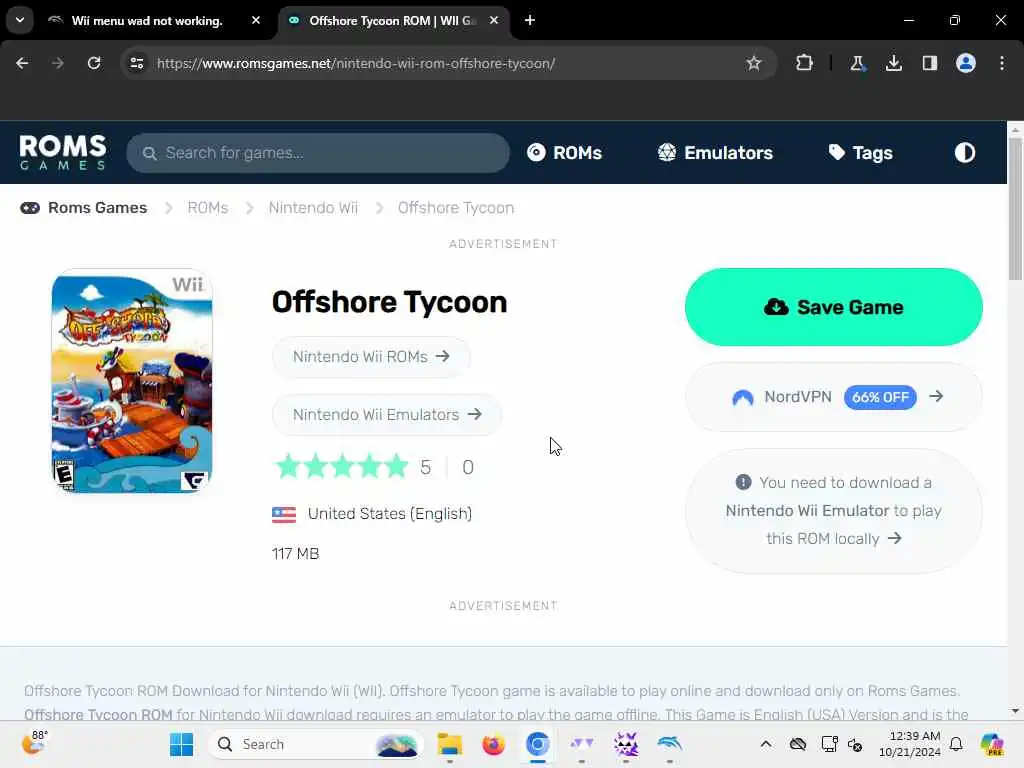Go forward in browser history
1024x768 pixels.
click(x=58, y=63)
